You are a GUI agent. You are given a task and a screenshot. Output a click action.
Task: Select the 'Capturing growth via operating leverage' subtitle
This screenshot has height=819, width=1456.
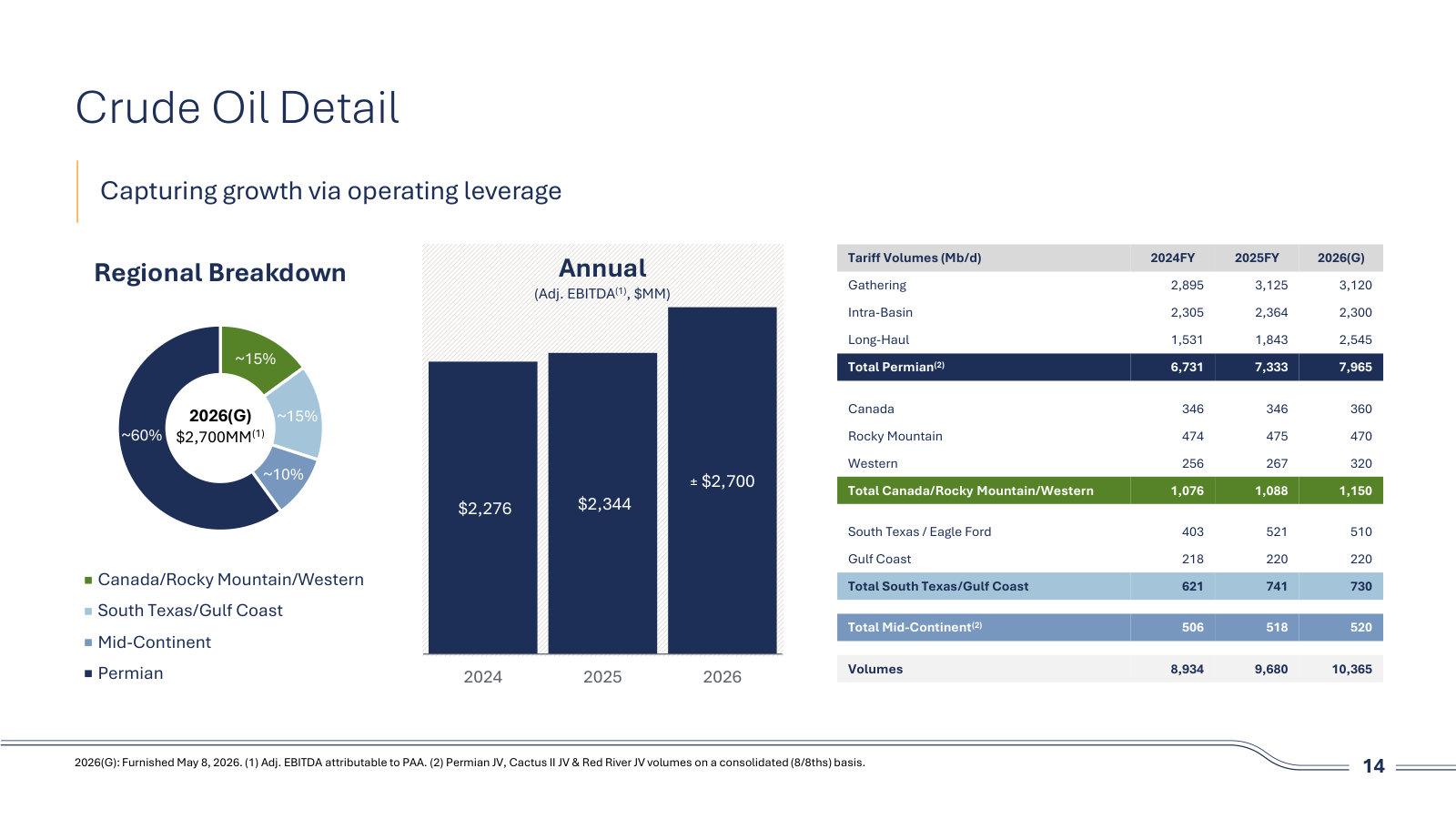tap(330, 191)
